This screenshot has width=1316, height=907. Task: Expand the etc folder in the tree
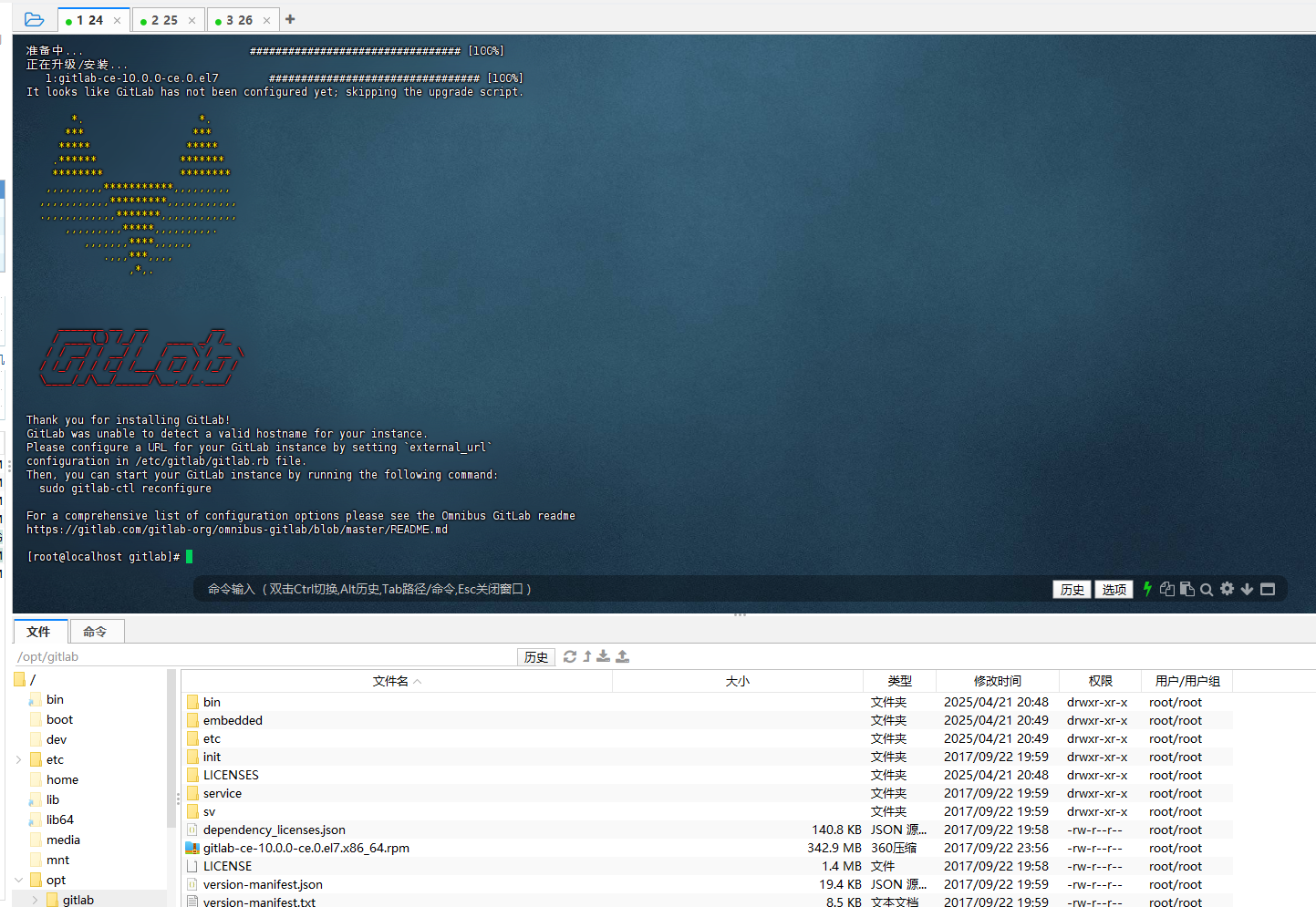18,758
